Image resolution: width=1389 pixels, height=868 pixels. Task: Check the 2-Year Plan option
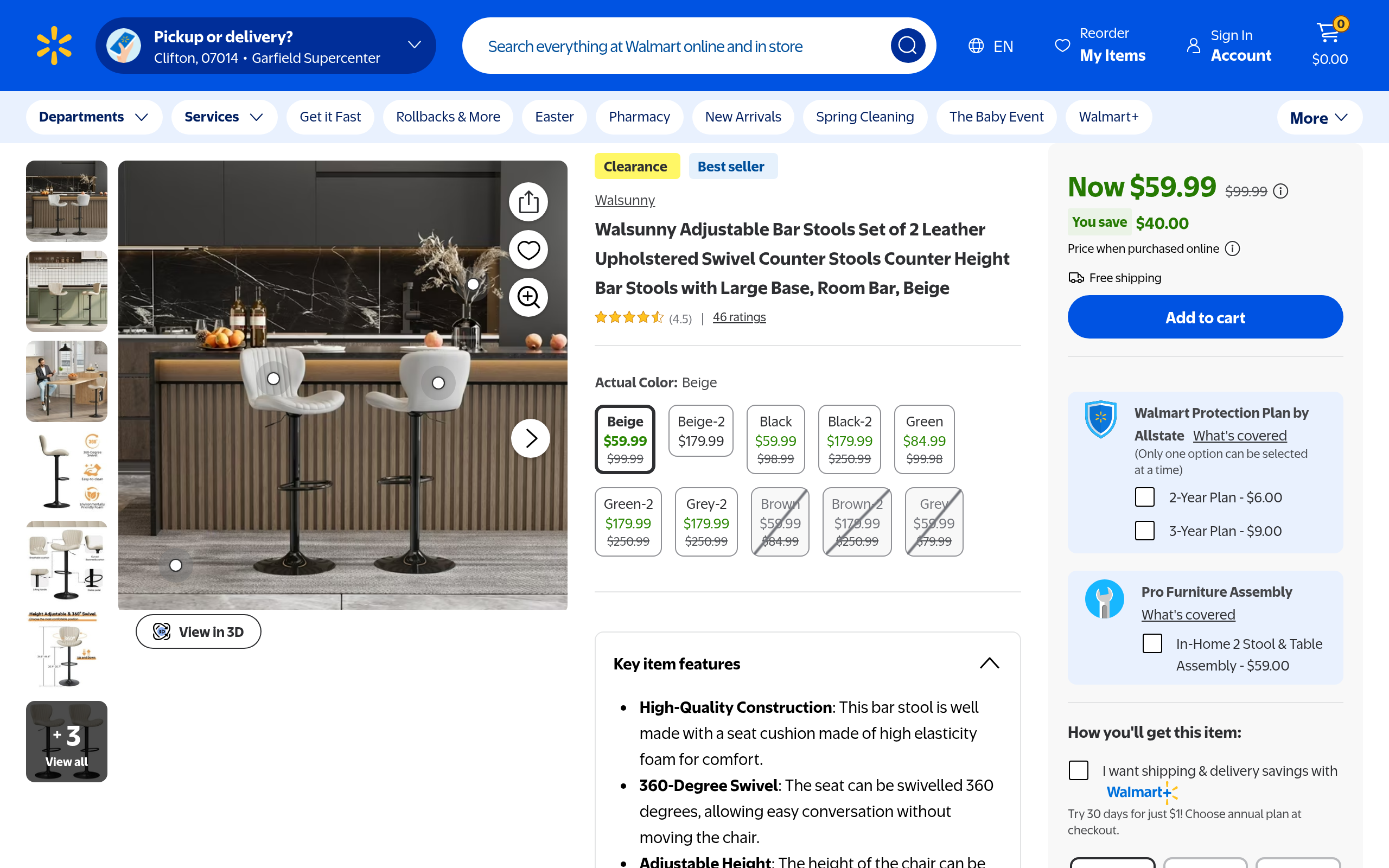(x=1144, y=497)
